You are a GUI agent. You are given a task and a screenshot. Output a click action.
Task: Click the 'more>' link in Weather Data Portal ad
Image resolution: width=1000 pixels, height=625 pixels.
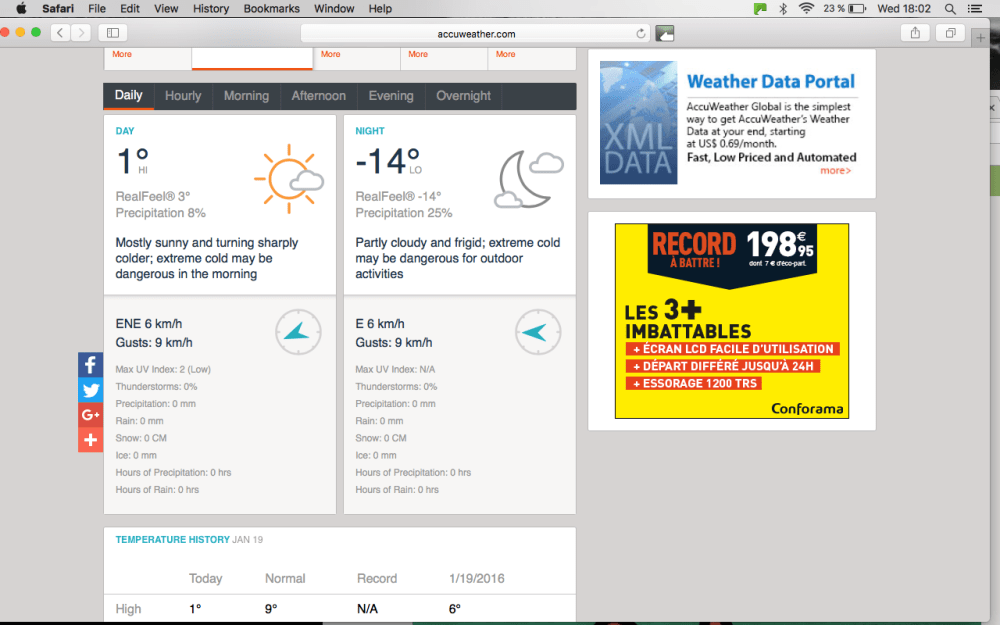(835, 171)
